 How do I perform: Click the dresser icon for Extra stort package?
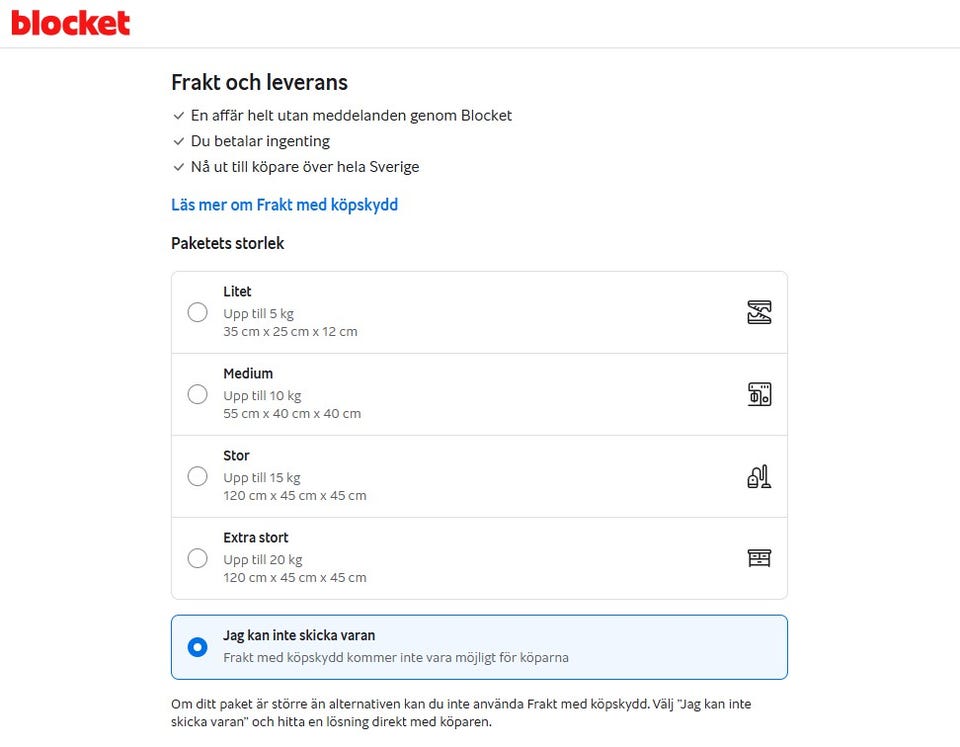click(x=759, y=558)
